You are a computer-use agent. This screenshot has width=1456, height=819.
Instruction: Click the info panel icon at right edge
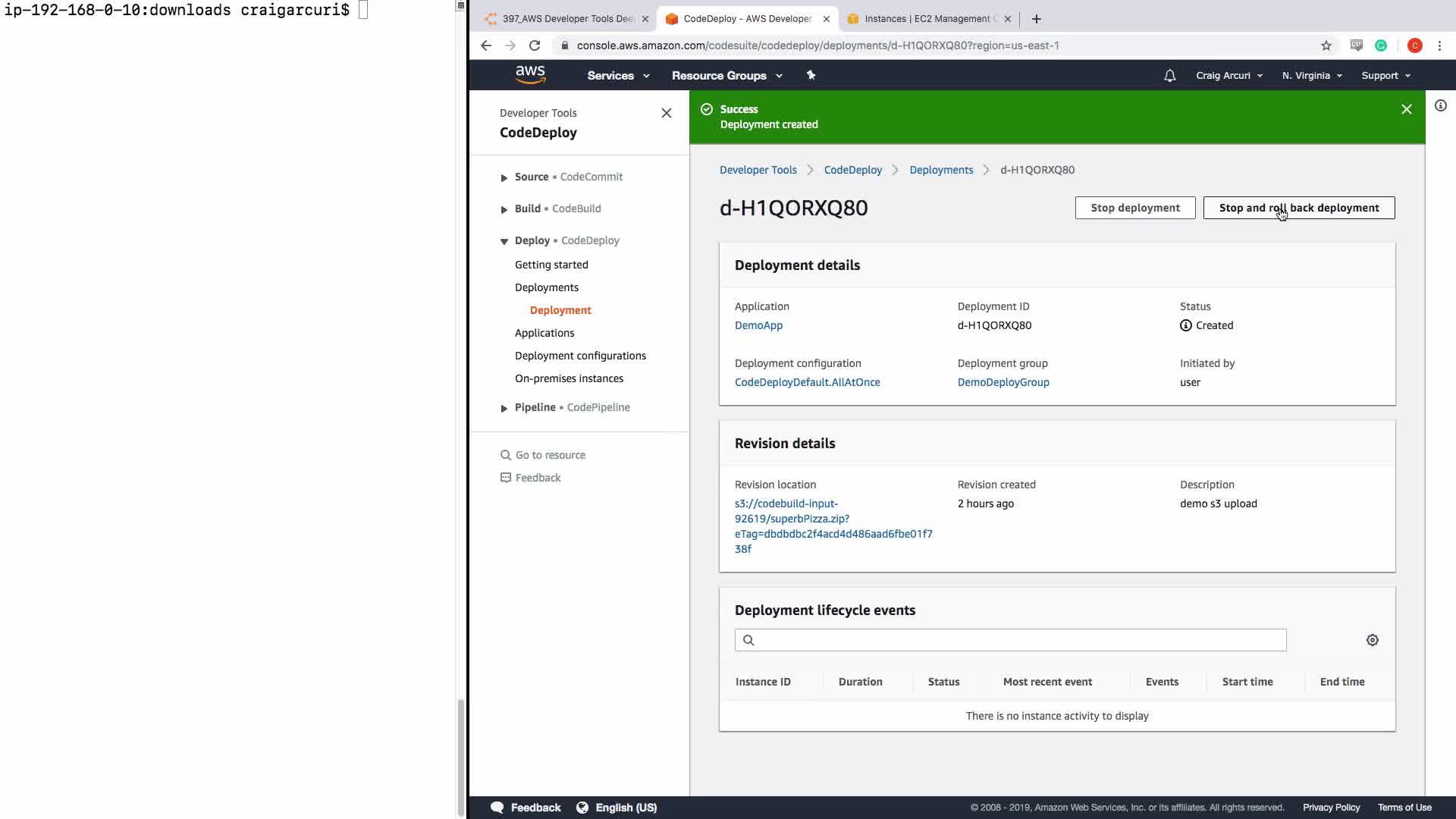1440,106
